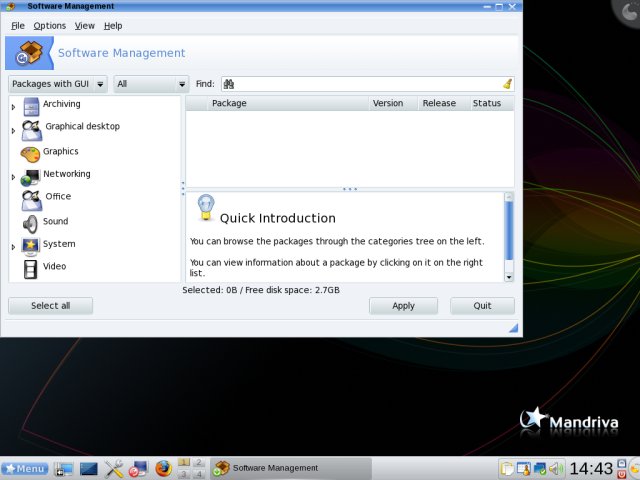This screenshot has width=640, height=480.
Task: Click the Quick Introduction lightbulb icon
Action: [x=206, y=207]
